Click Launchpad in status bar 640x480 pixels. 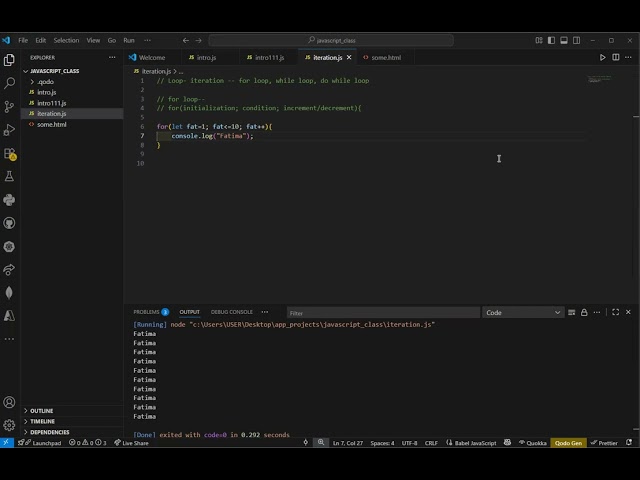coord(40,443)
